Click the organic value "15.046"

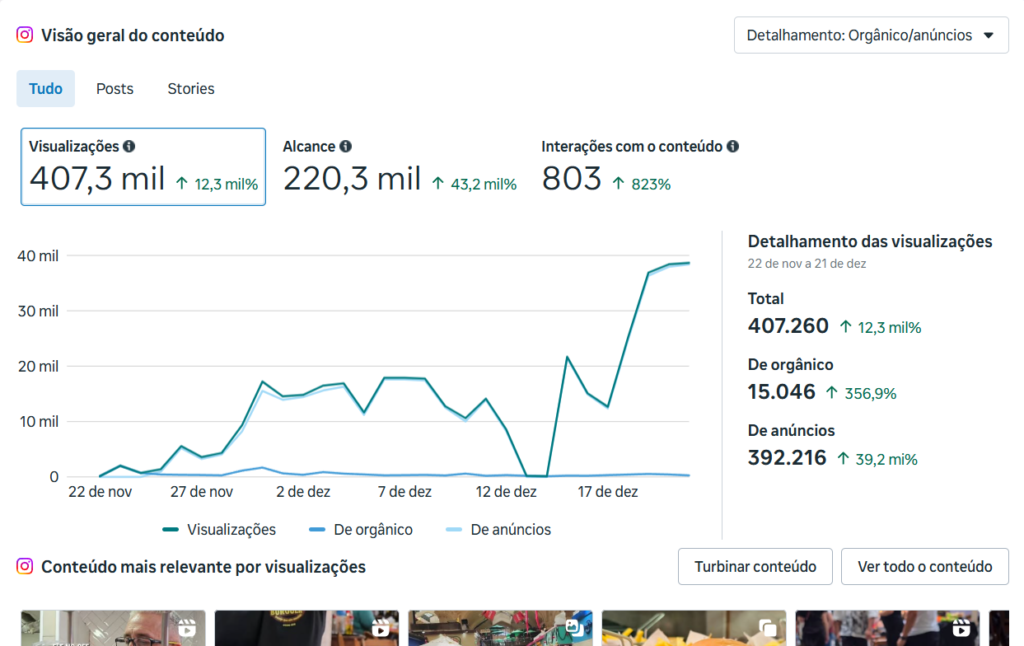pos(782,392)
